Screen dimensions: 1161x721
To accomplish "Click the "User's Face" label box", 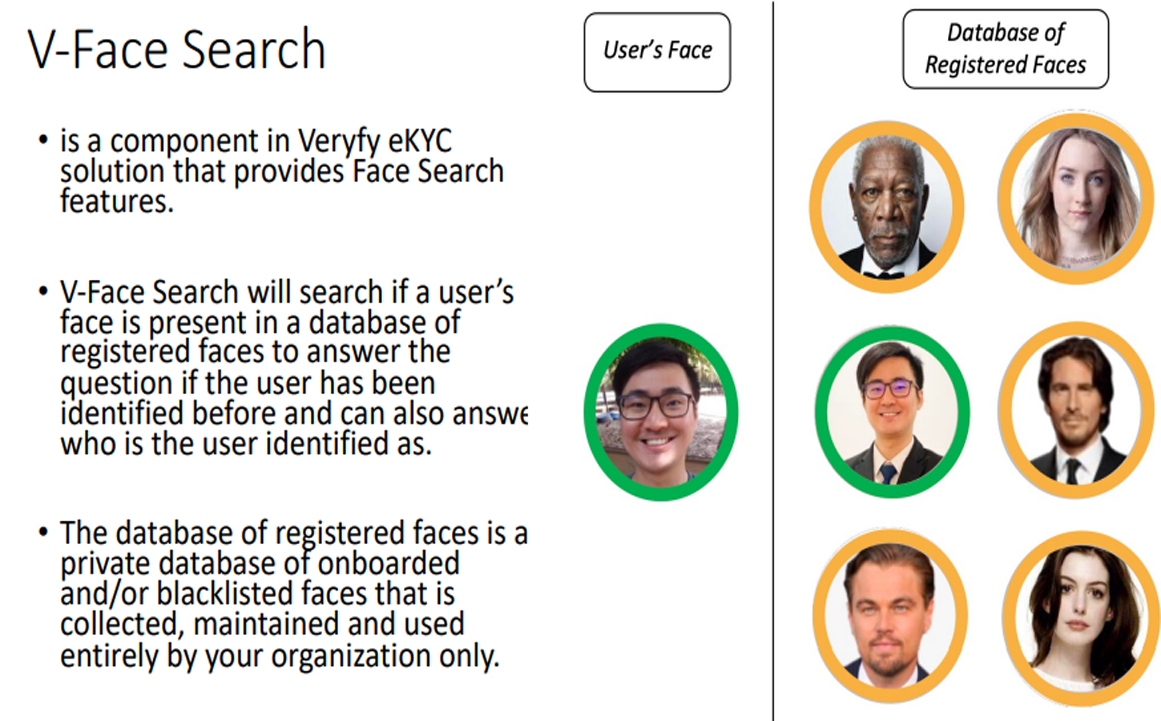I will click(x=657, y=51).
